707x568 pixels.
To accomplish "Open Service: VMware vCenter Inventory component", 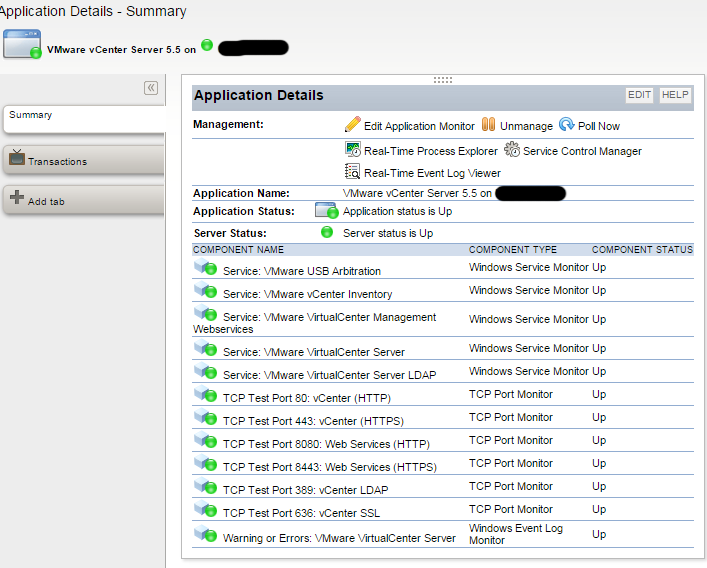I will [x=308, y=294].
